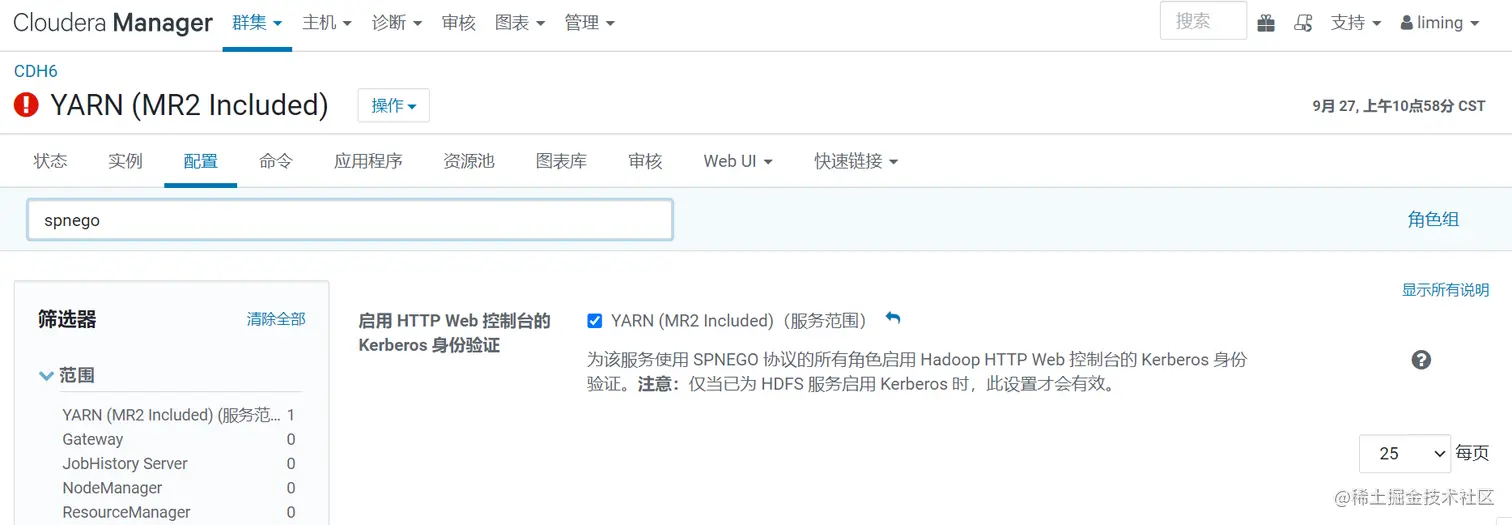
Task: Open the 诊断 dropdown menu
Action: coord(397,23)
